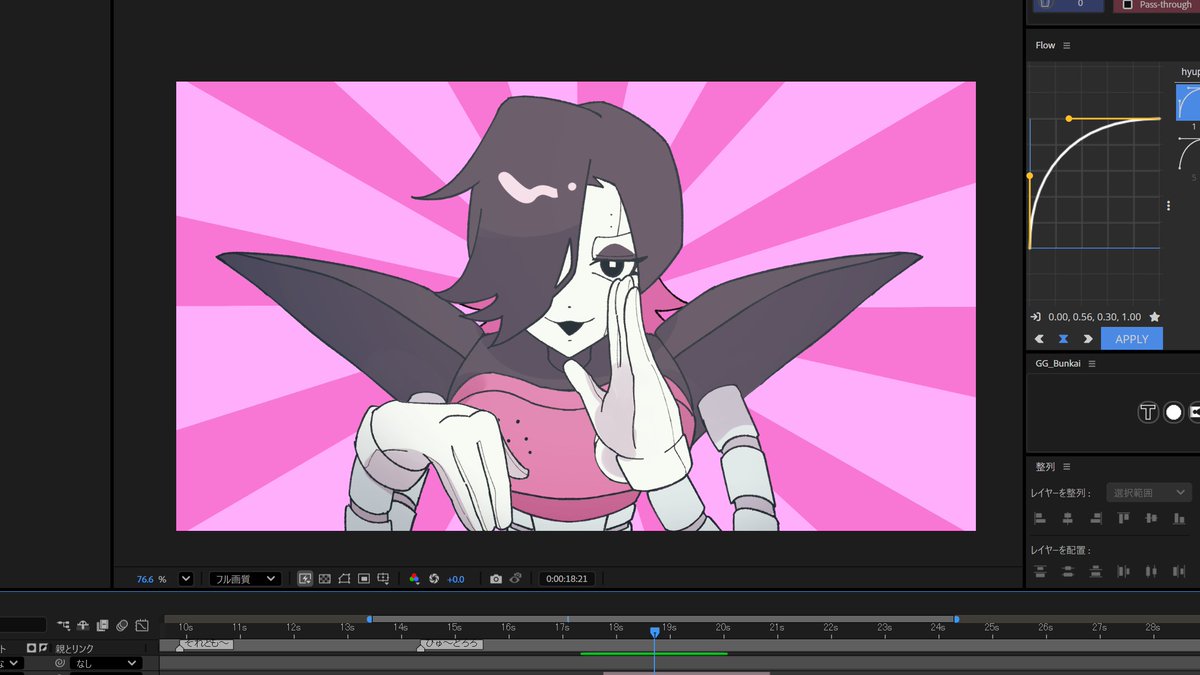The width and height of the screenshot is (1200, 675).
Task: Open the Flow panel menu
Action: (1067, 46)
